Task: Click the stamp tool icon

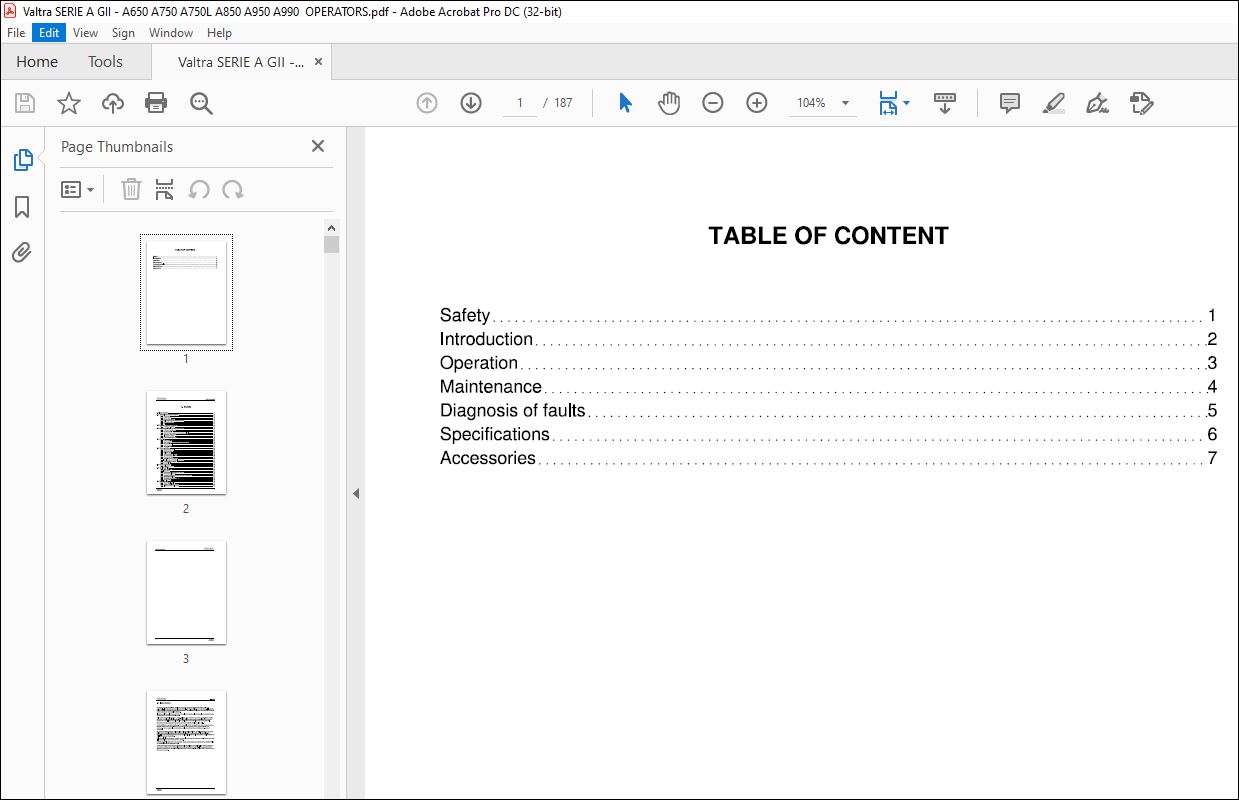Action: (x=1142, y=103)
